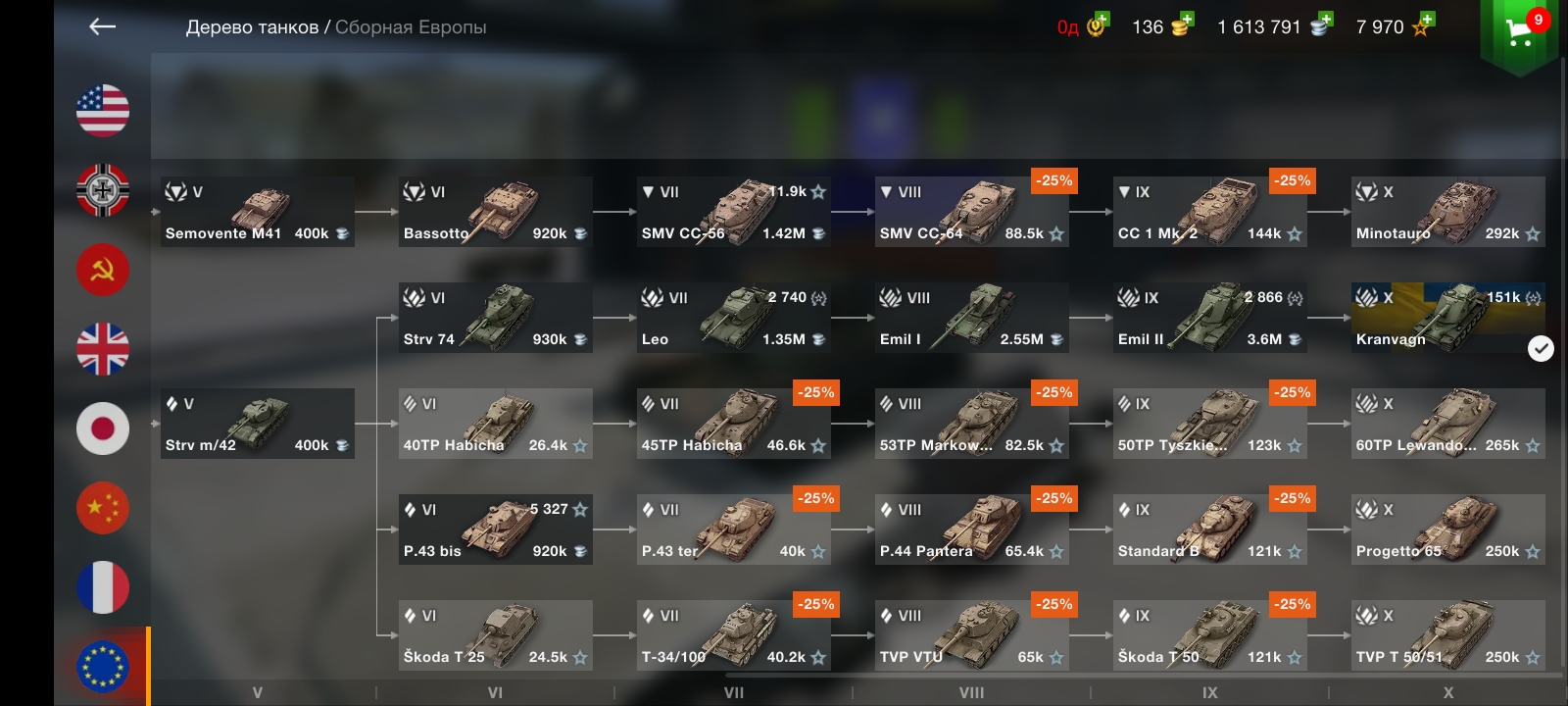Select the Strv m/42 tank node
The width and height of the screenshot is (1568, 706).
(258, 424)
